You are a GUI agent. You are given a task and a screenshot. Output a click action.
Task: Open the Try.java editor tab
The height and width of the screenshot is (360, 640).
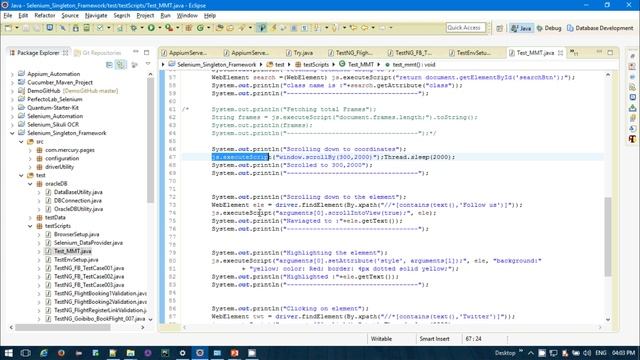300,53
